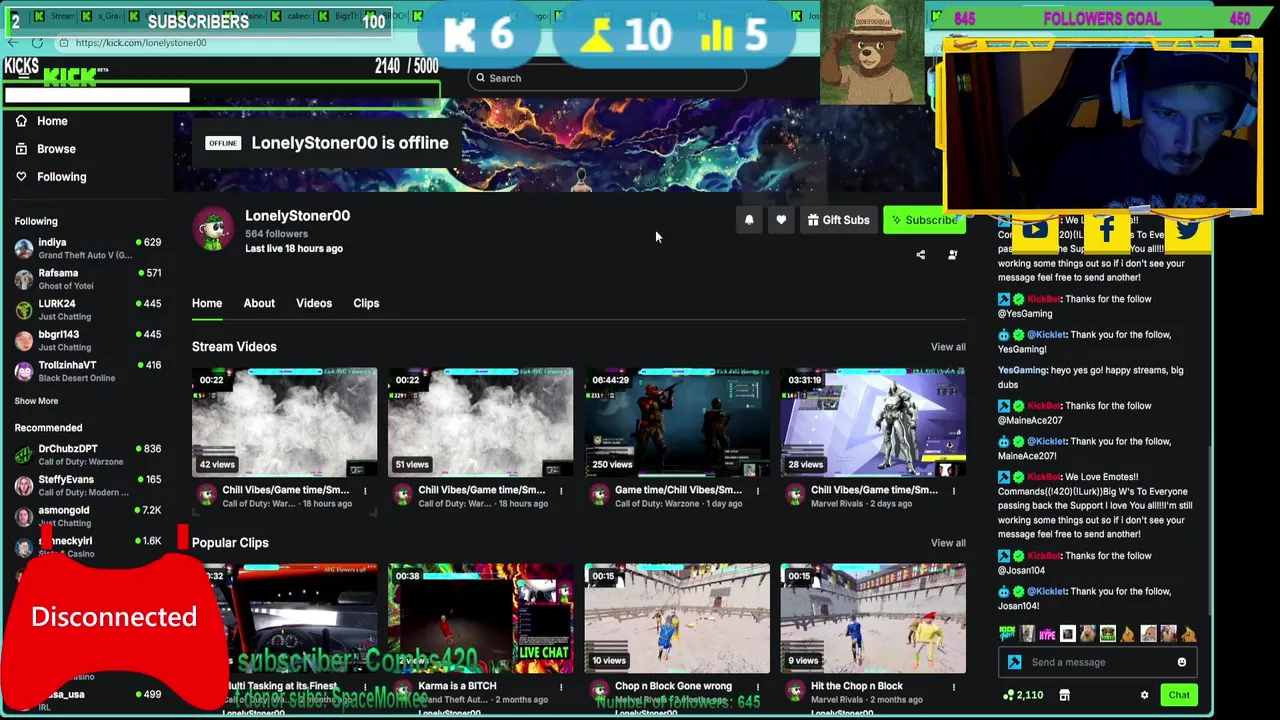Open chat settings gear icon
1280x720 pixels.
point(1145,695)
